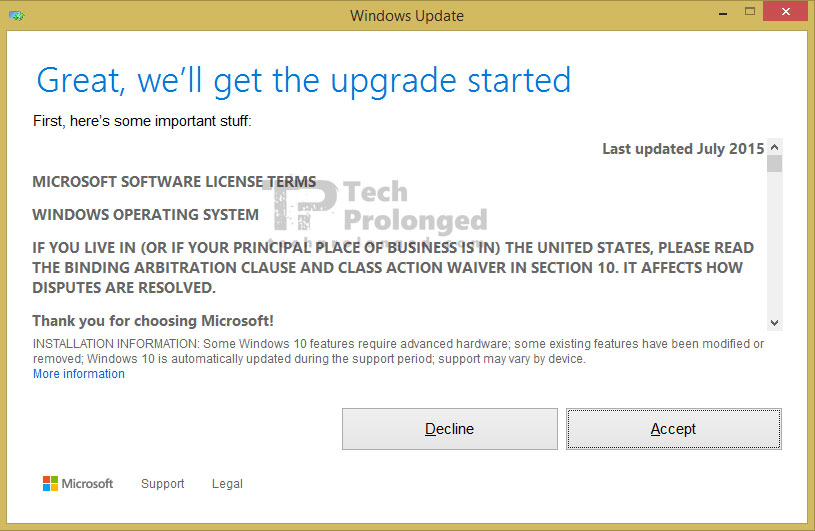This screenshot has width=815, height=531.
Task: Click the "Great, we'll get the upgrade started" heading
Action: (304, 81)
